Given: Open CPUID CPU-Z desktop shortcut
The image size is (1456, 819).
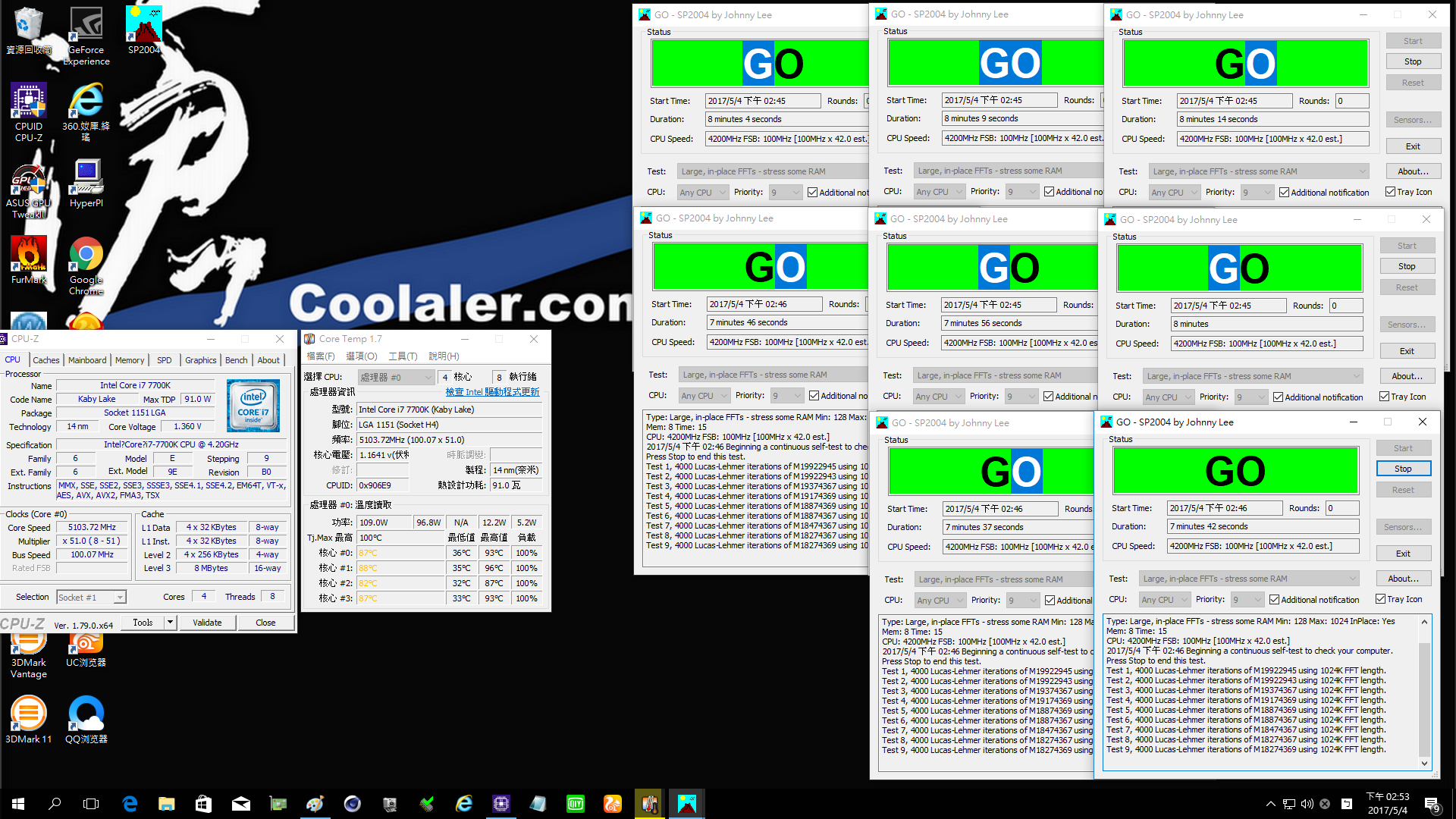Looking at the screenshot, I should point(29,112).
